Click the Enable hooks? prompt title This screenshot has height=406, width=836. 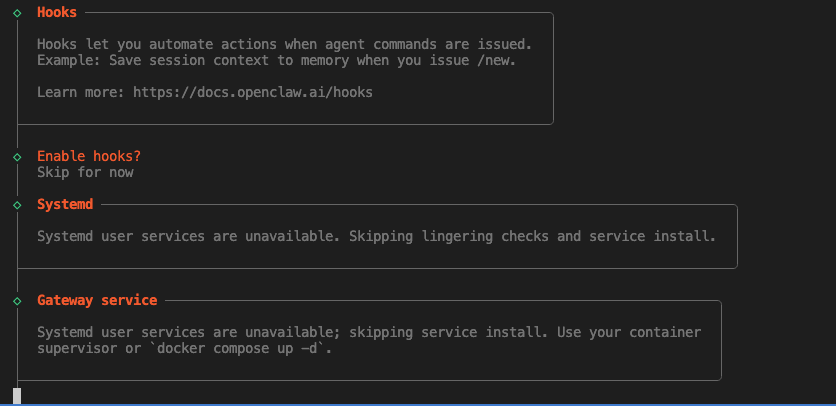coord(89,157)
